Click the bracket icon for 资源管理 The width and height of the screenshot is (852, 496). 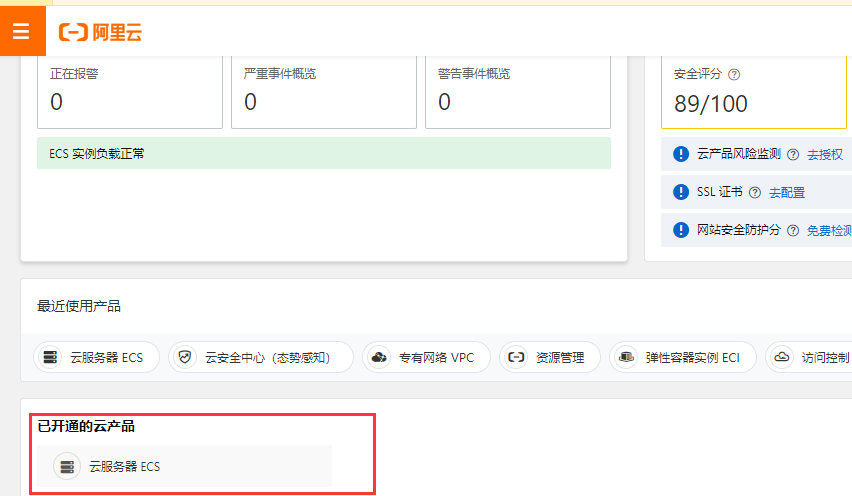tap(516, 357)
